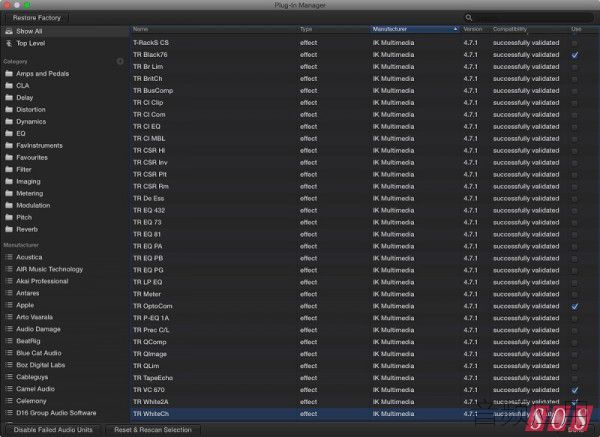Sort by the Version column header
The image size is (600, 437).
point(473,29)
